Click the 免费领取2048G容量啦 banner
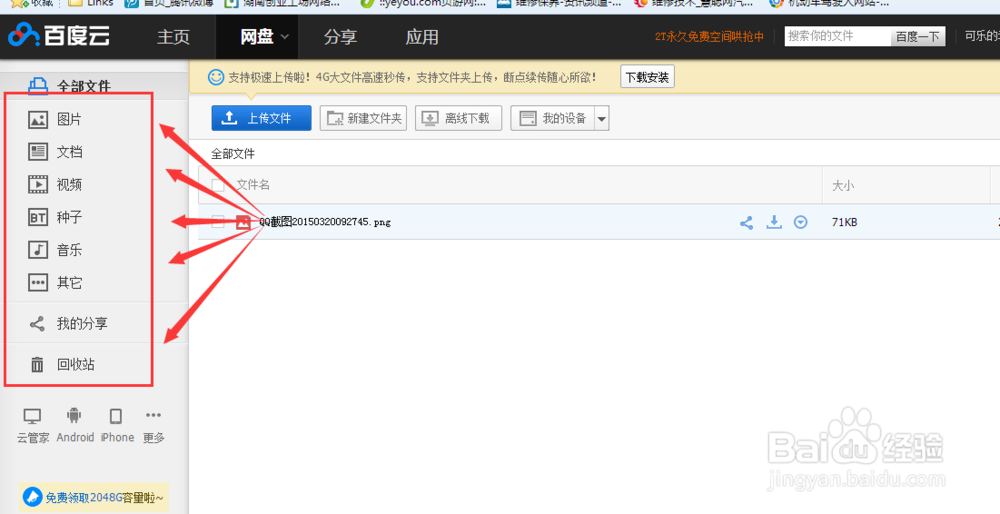 tap(94, 497)
